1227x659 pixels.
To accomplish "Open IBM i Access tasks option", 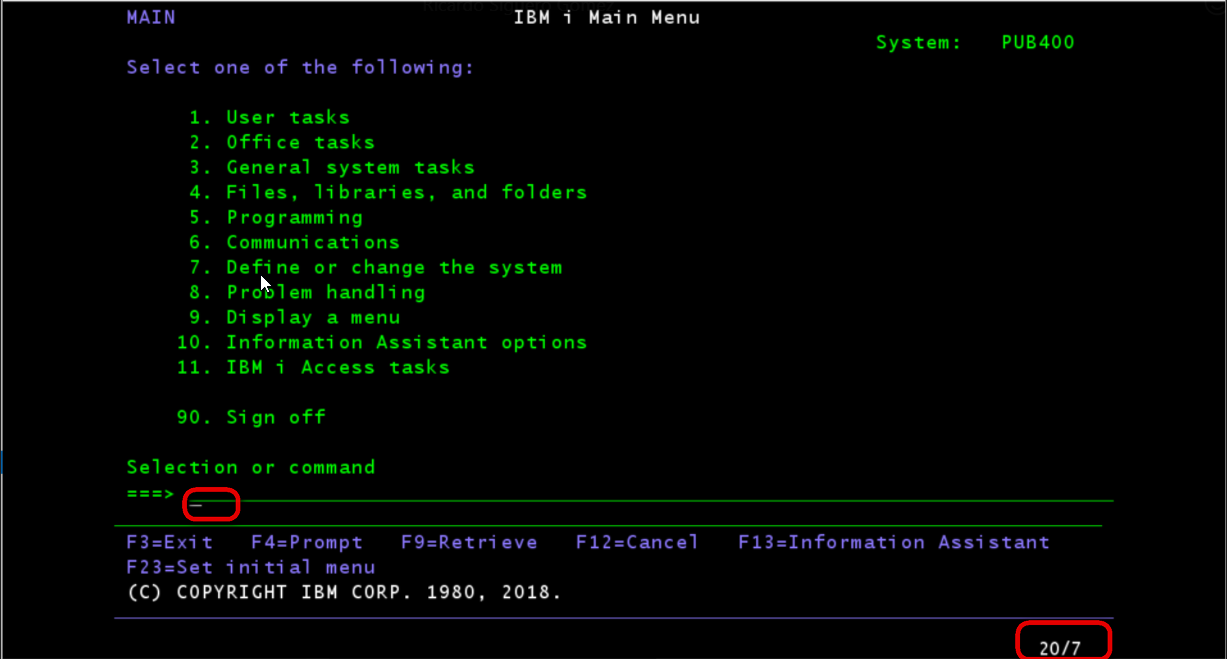I will [x=337, y=368].
